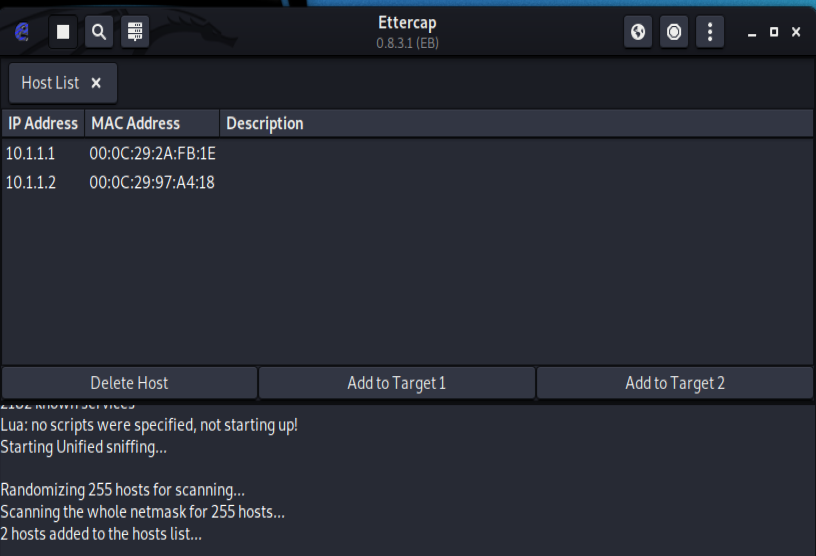
Task: Minimize the Ettercap window
Action: 751,32
